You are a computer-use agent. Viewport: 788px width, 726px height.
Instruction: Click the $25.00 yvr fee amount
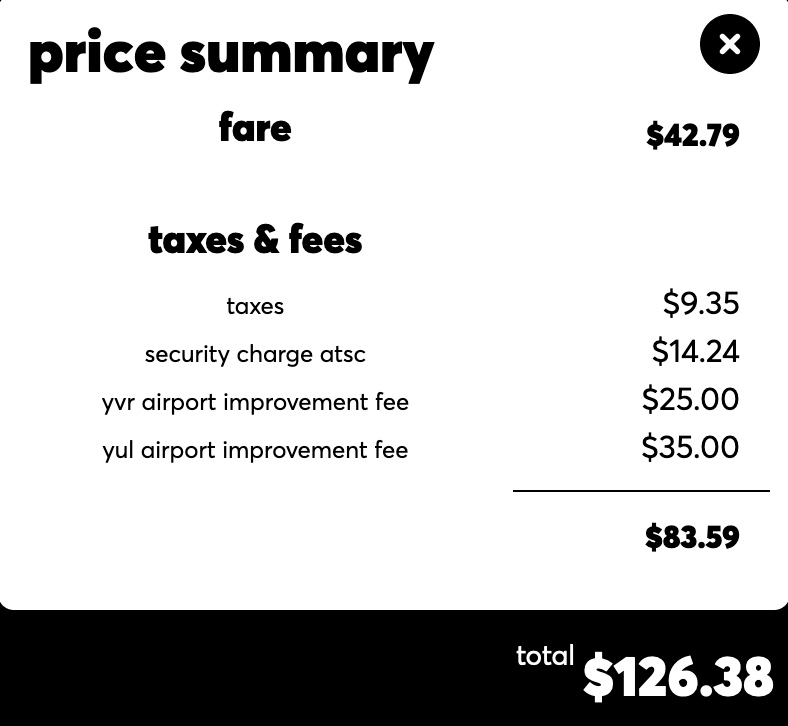[691, 399]
